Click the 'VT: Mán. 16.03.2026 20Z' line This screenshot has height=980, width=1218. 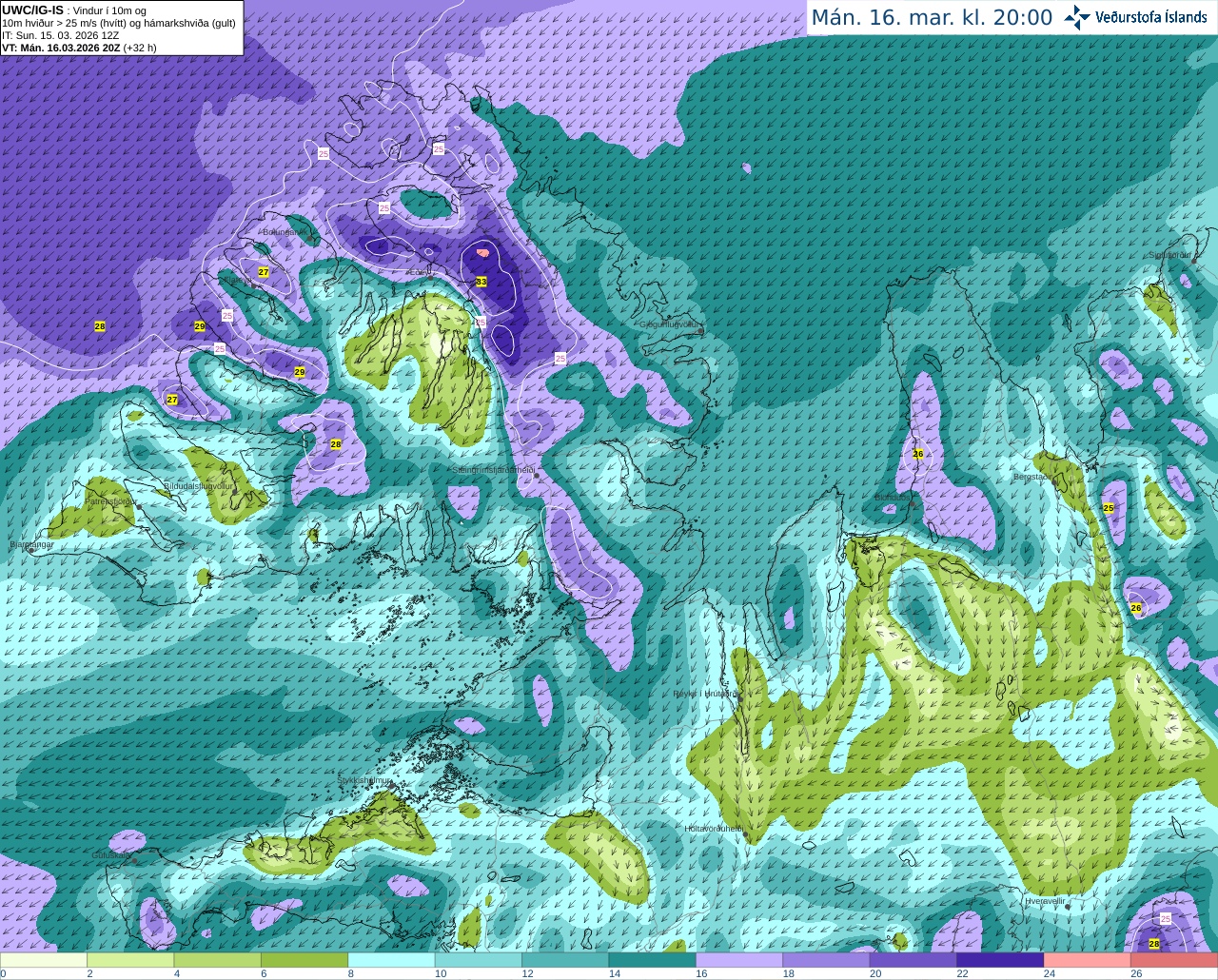pos(79,48)
